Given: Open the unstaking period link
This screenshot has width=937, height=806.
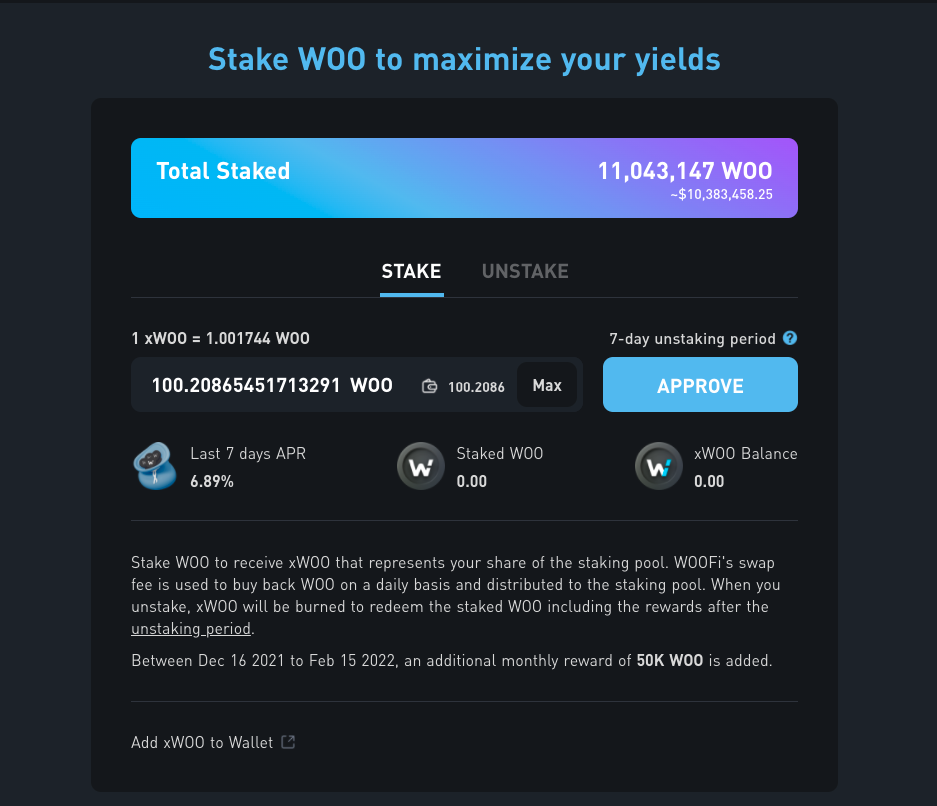Looking at the screenshot, I should tap(191, 629).
